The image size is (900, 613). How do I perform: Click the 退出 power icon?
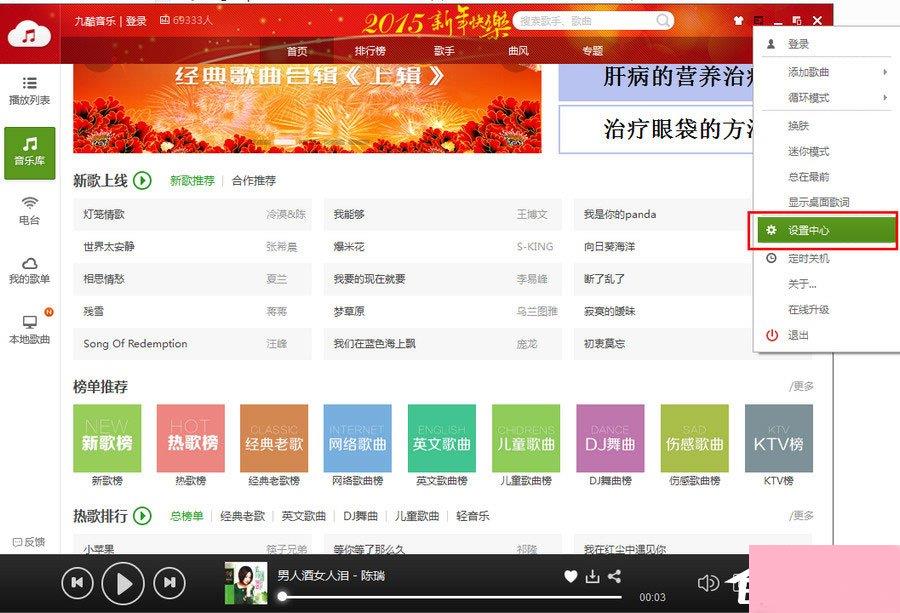click(772, 335)
